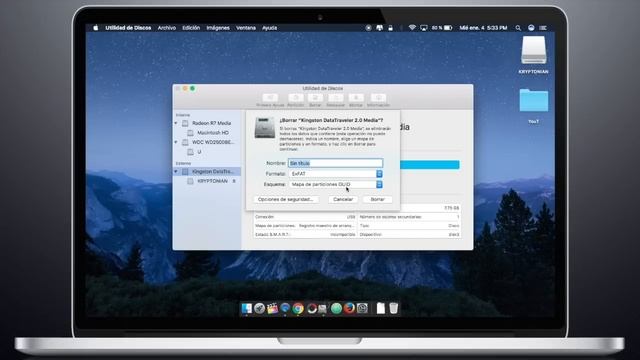The width and height of the screenshot is (640, 360).
Task: Open the clapperboard video app in Dock
Action: click(272, 309)
